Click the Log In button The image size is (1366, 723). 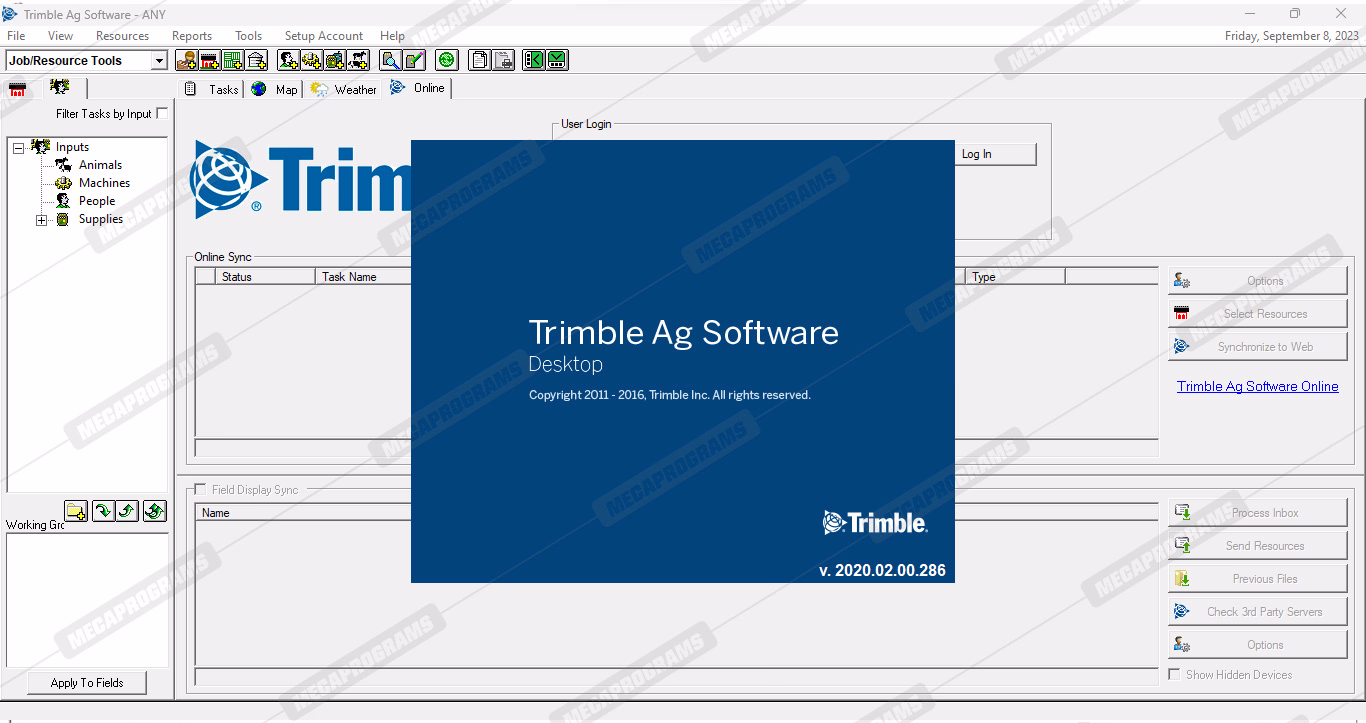tap(995, 154)
